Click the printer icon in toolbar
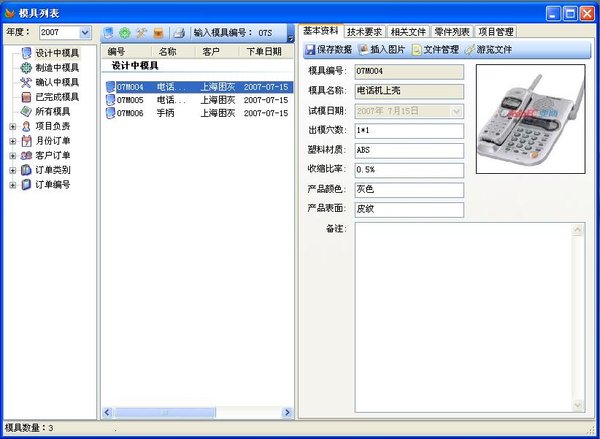This screenshot has width=600, height=439. pos(178,33)
